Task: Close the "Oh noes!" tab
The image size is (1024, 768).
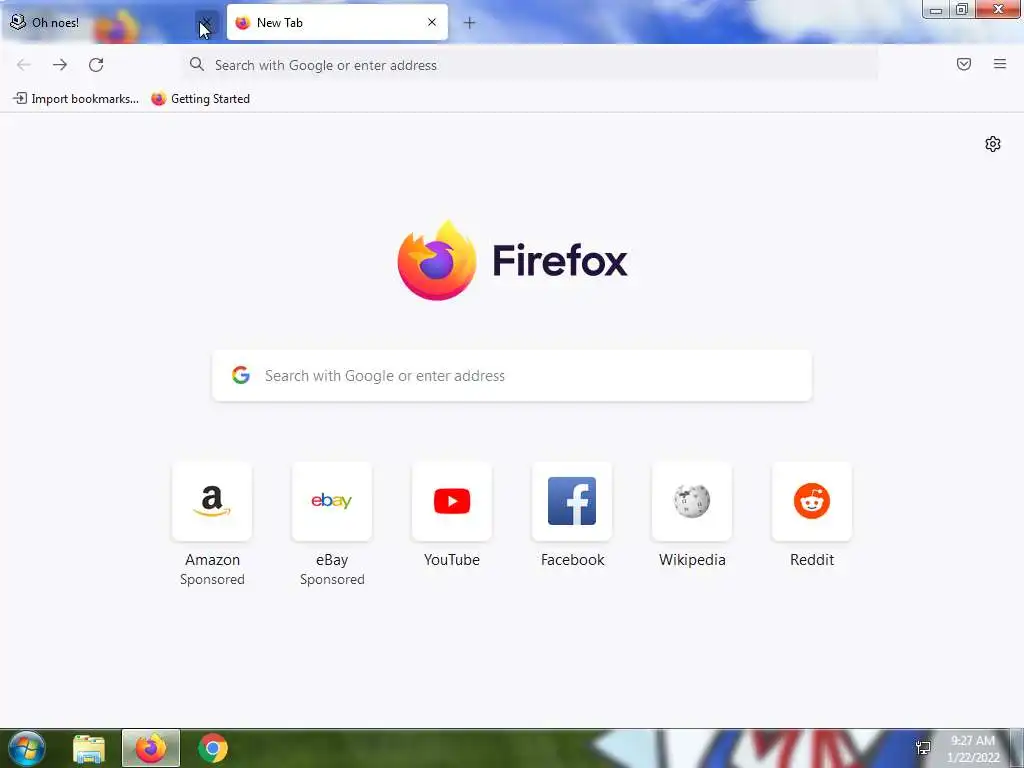Action: [x=207, y=23]
